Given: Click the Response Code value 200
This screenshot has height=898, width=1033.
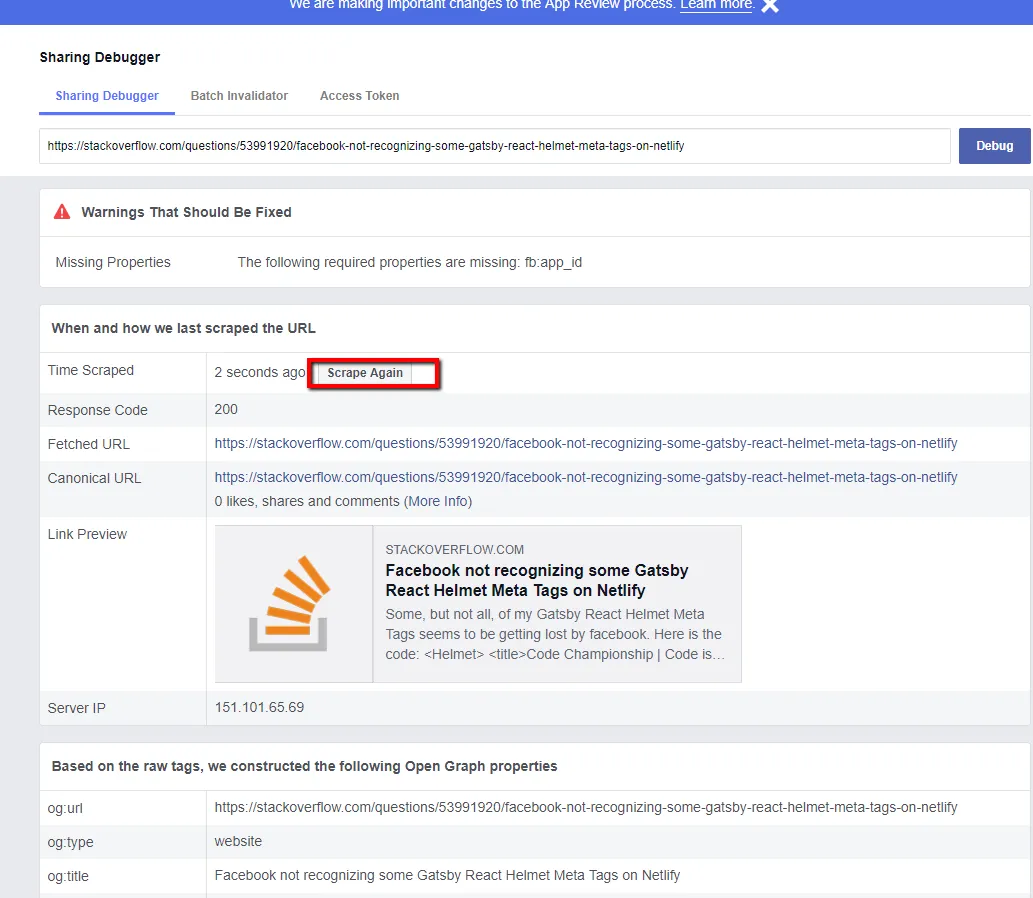Looking at the screenshot, I should pos(226,409).
